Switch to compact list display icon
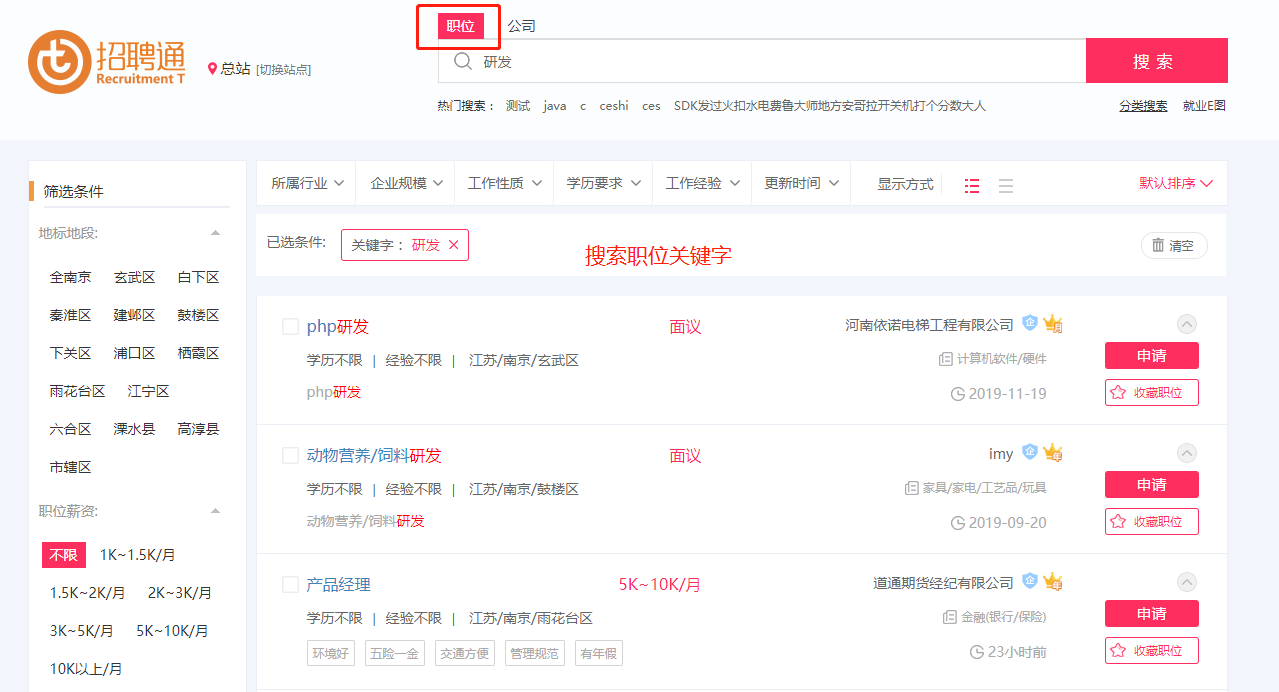The image size is (1279, 692). [x=1005, y=185]
